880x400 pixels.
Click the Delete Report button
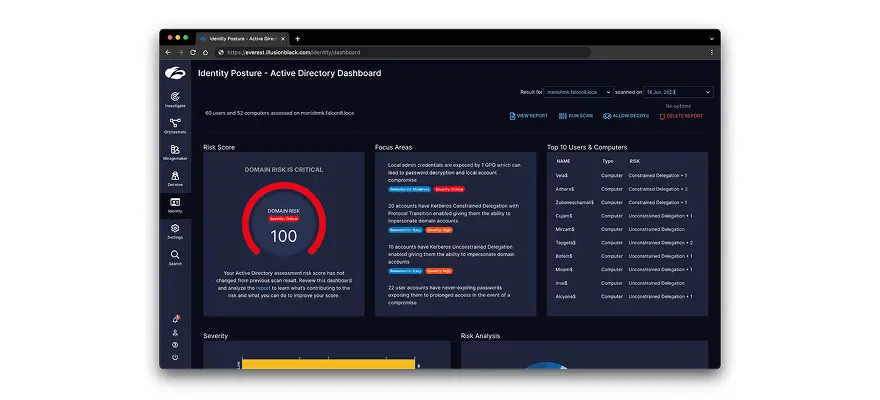tap(680, 116)
